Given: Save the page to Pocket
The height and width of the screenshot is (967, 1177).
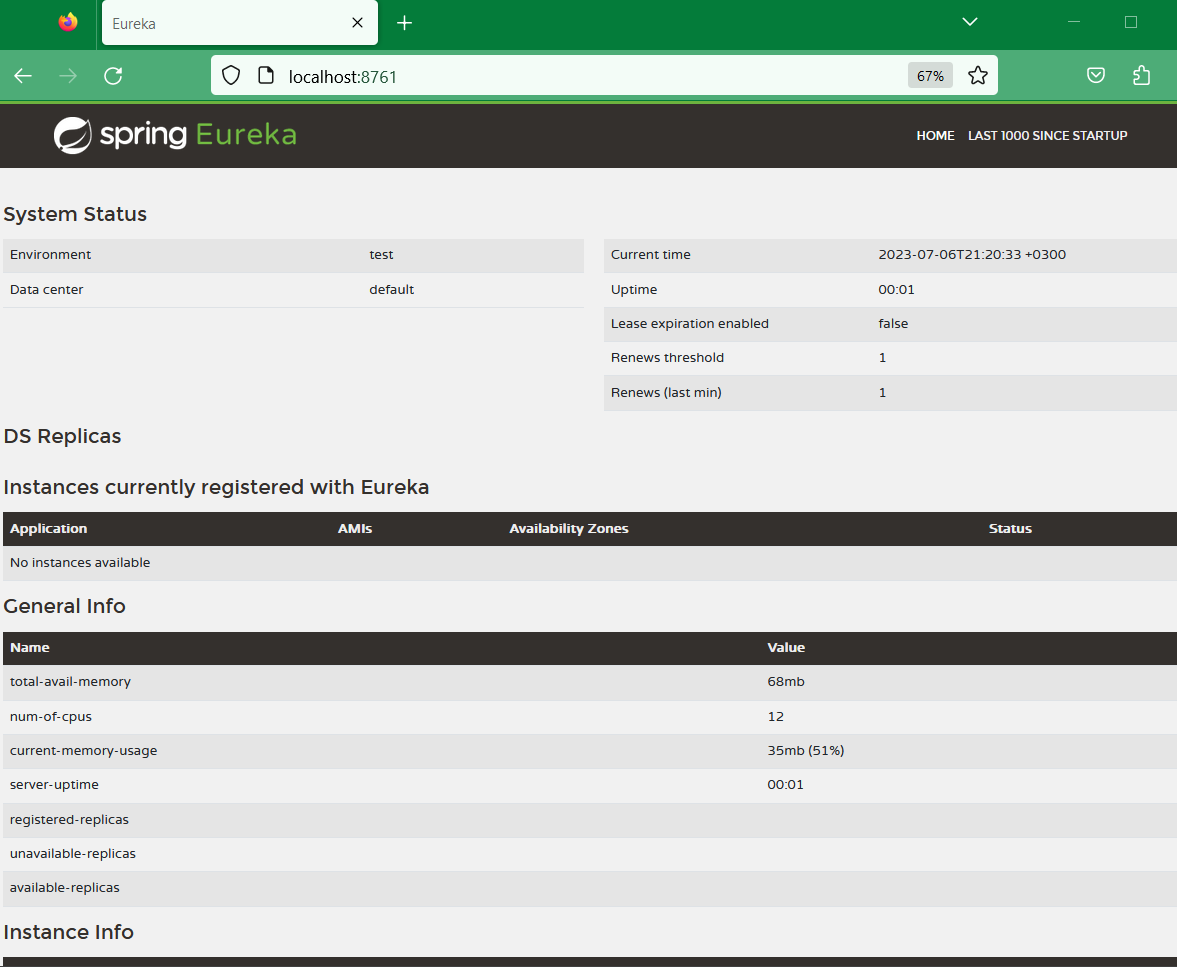Looking at the screenshot, I should 1096,76.
